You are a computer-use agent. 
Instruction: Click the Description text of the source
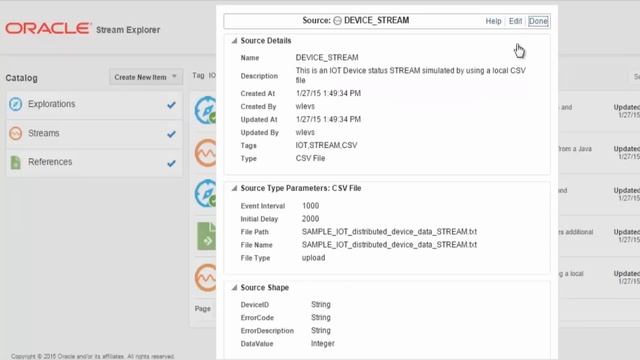[x=411, y=76]
